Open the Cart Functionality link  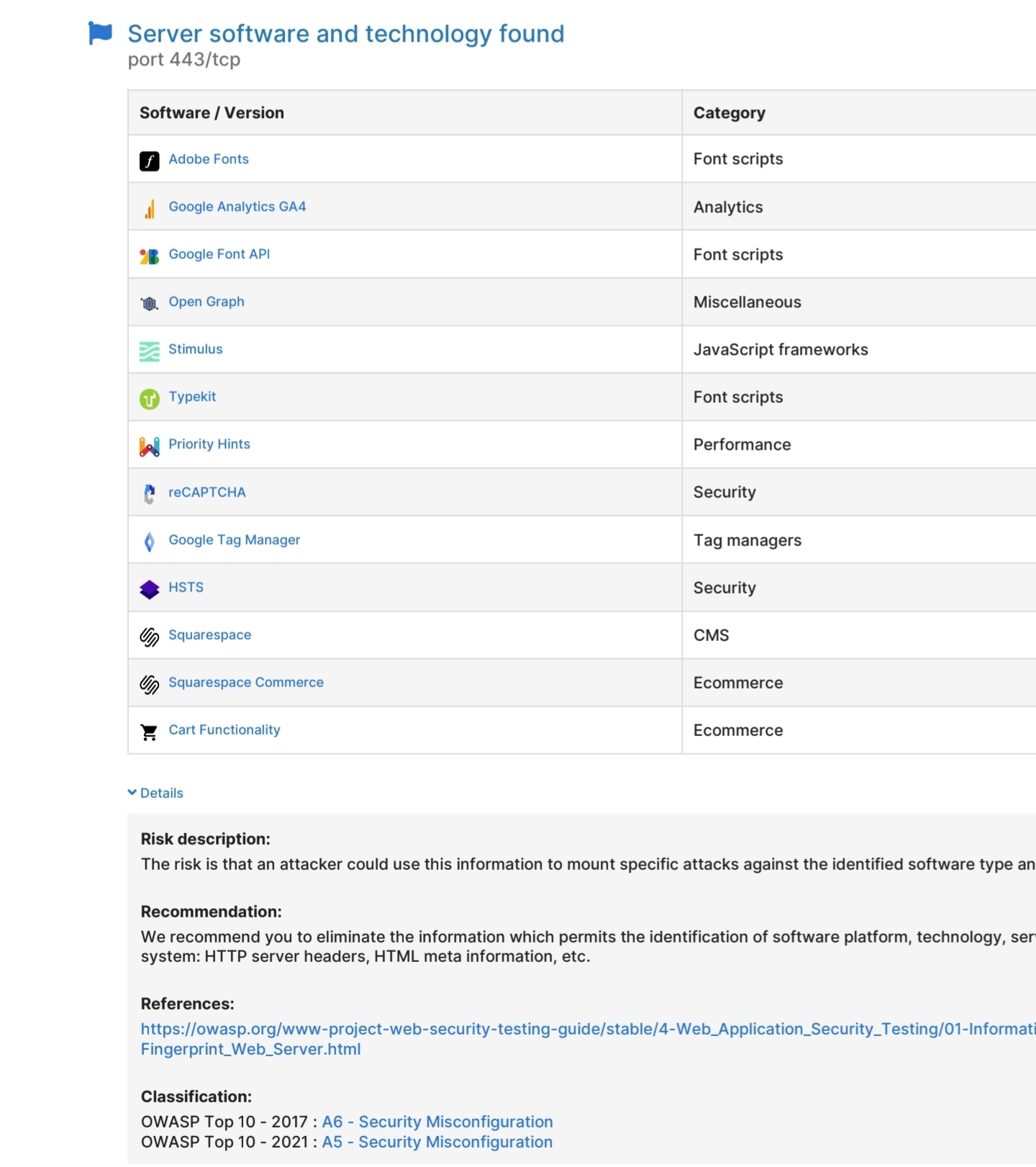[x=224, y=730]
